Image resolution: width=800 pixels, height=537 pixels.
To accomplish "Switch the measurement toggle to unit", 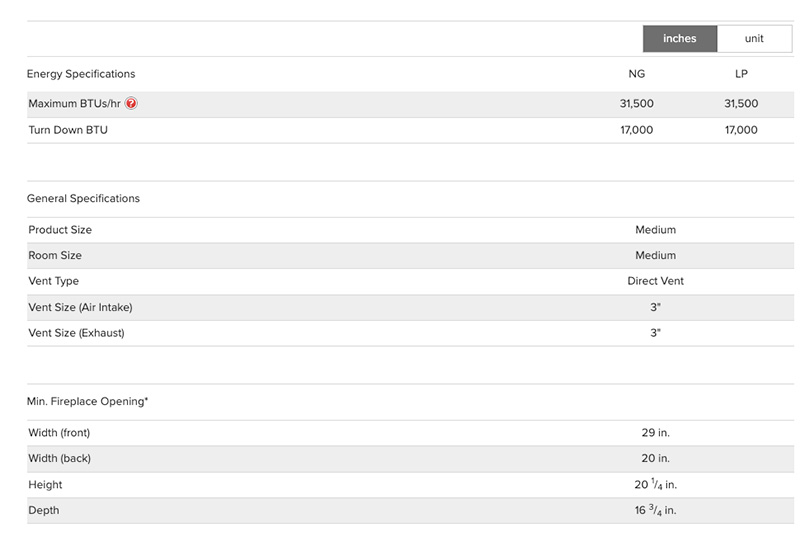I will [754, 39].
